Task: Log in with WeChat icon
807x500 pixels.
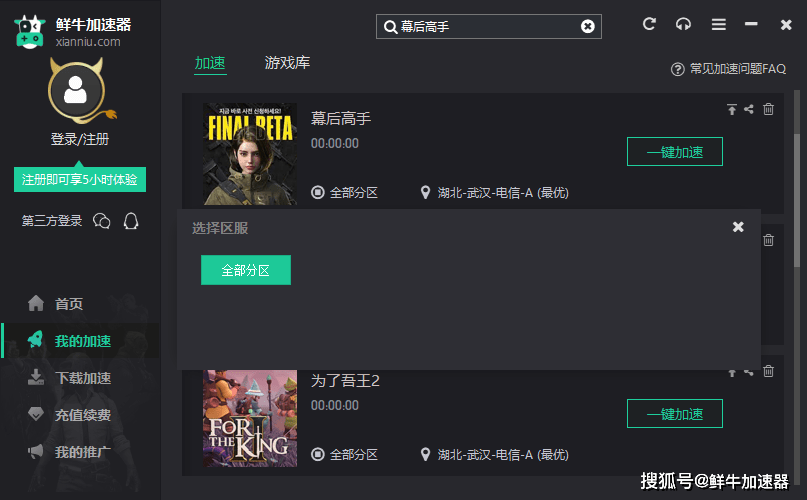Action: pyautogui.click(x=101, y=221)
